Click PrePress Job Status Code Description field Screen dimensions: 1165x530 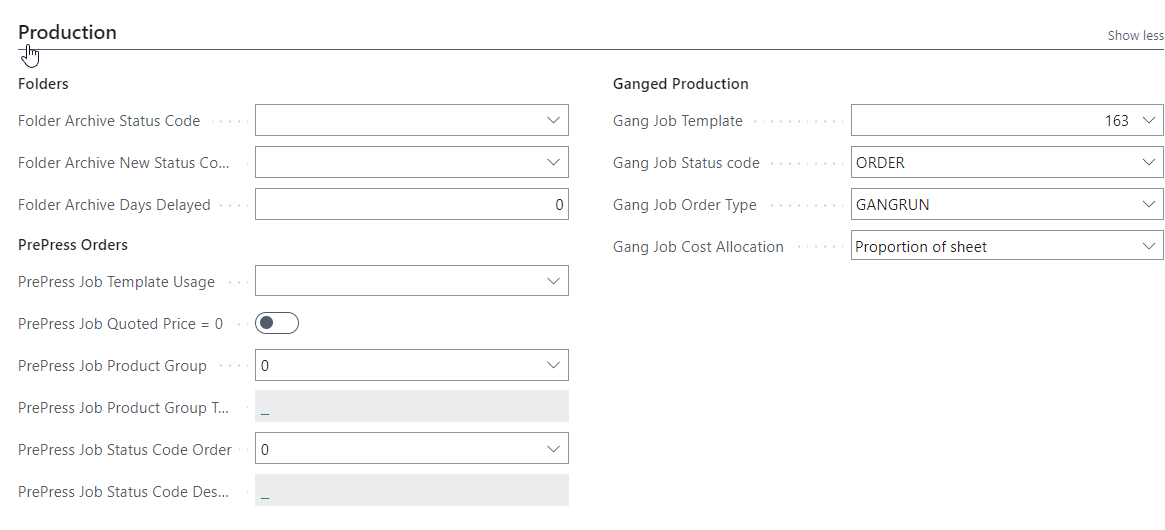point(412,491)
